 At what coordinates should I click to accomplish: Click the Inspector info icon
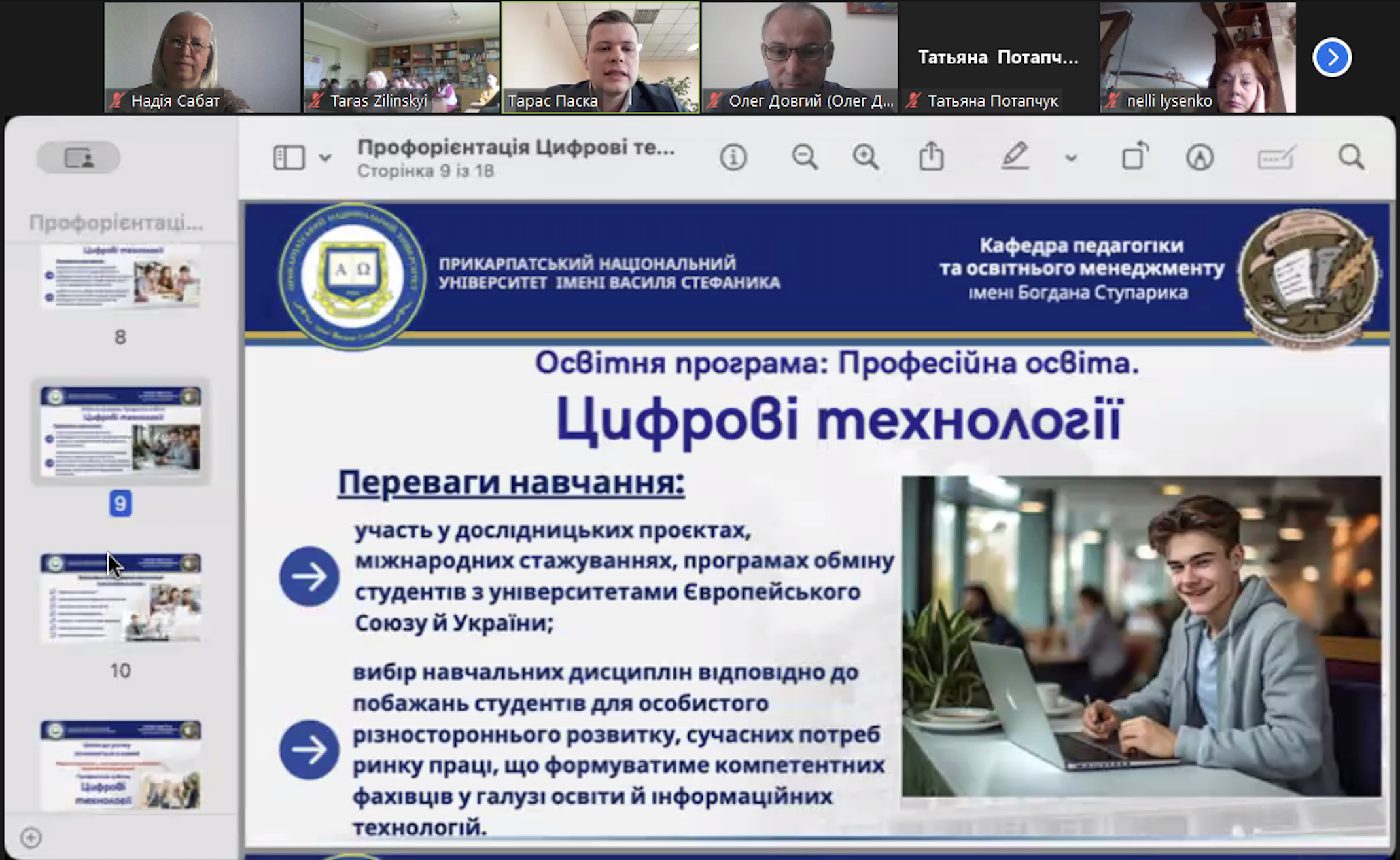(733, 157)
